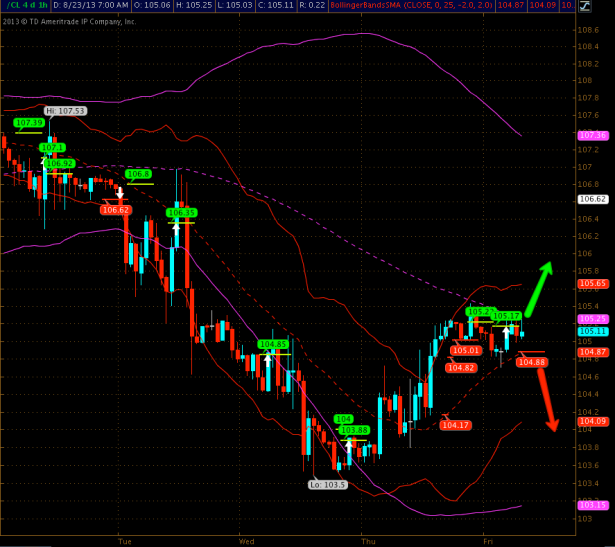Screen dimensions: 615x547
Task: Click the red 104.17 signal bubble
Action: pyautogui.click(x=455, y=425)
